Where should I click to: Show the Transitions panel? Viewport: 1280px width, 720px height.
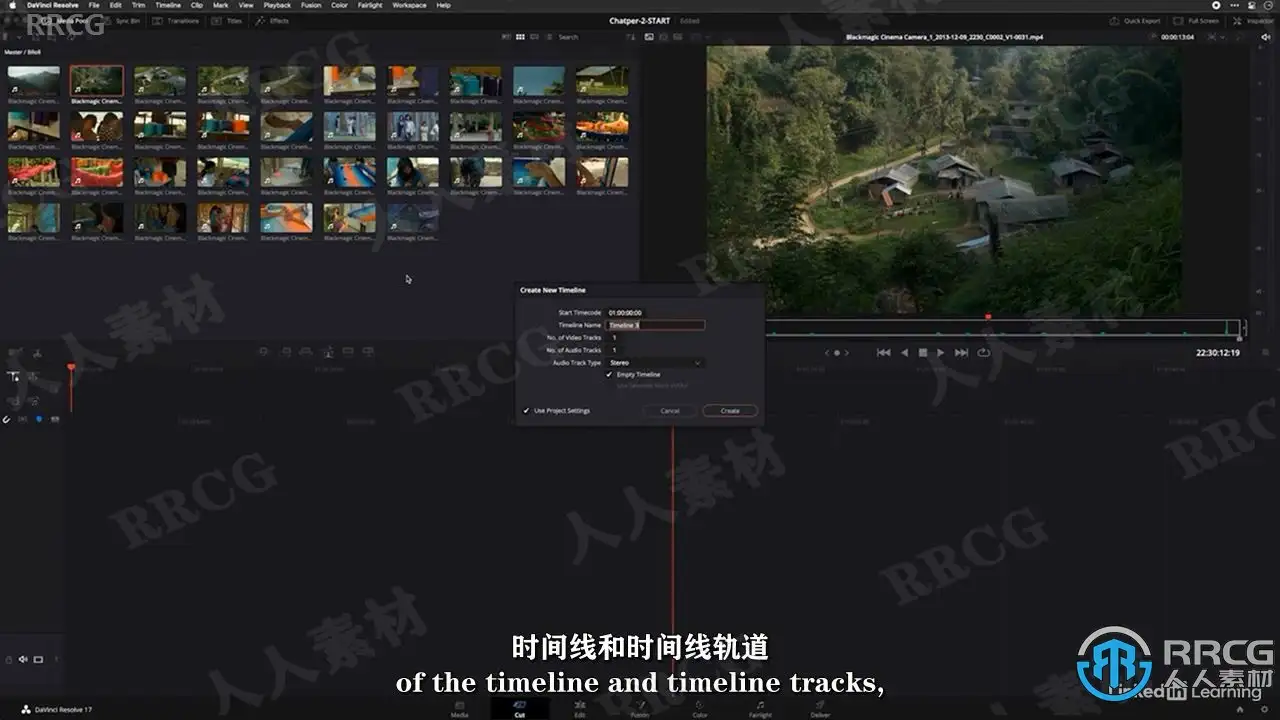(x=178, y=20)
